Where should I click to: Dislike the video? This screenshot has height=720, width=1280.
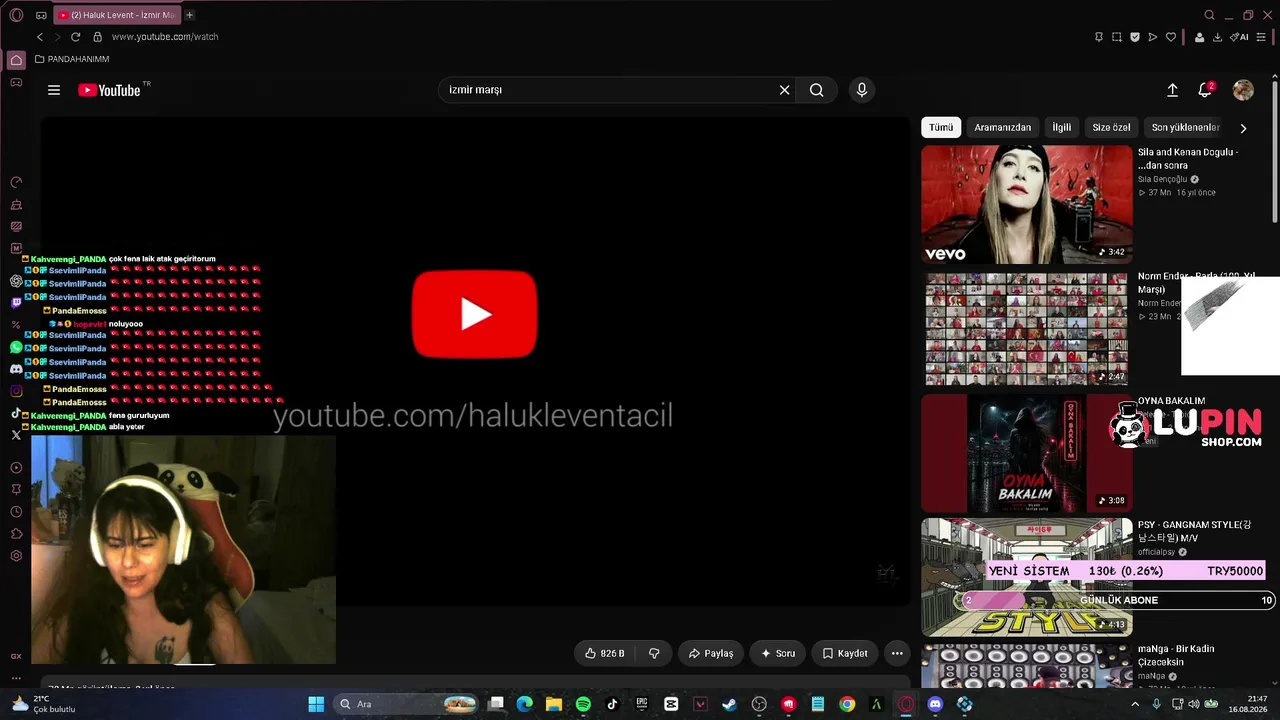point(654,653)
